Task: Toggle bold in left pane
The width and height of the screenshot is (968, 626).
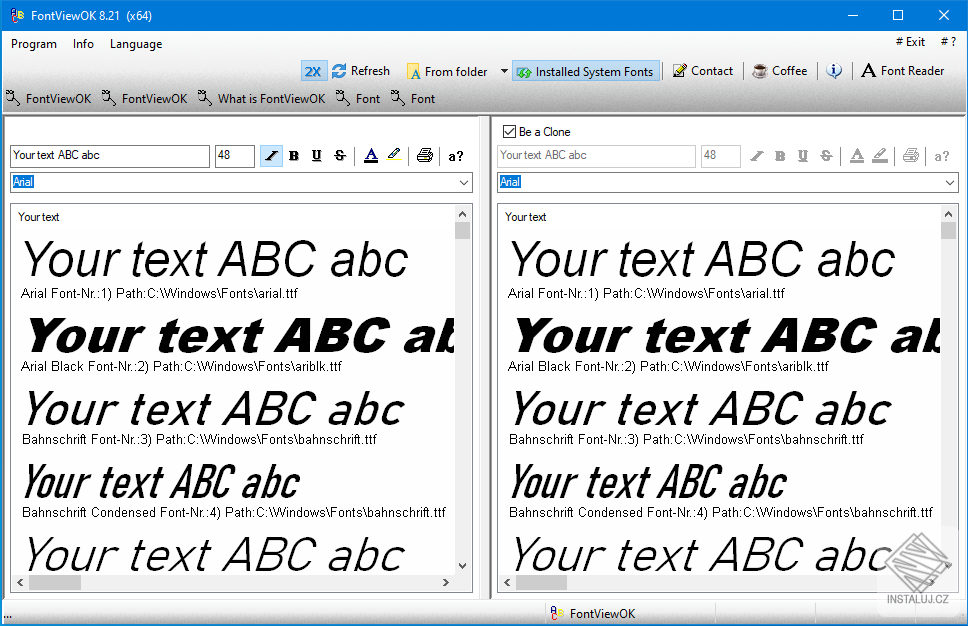Action: click(294, 156)
